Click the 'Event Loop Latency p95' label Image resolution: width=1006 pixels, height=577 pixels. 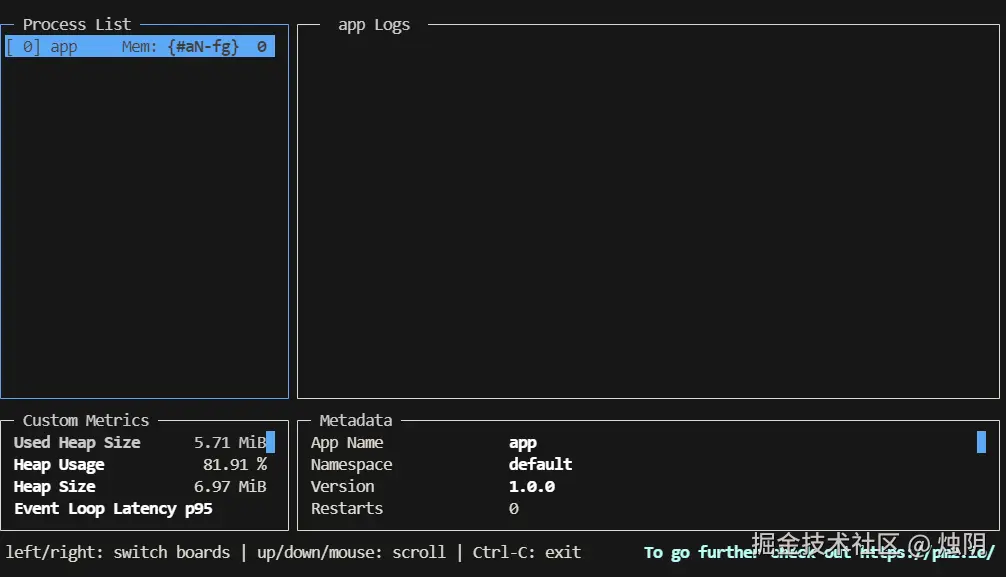click(x=114, y=509)
